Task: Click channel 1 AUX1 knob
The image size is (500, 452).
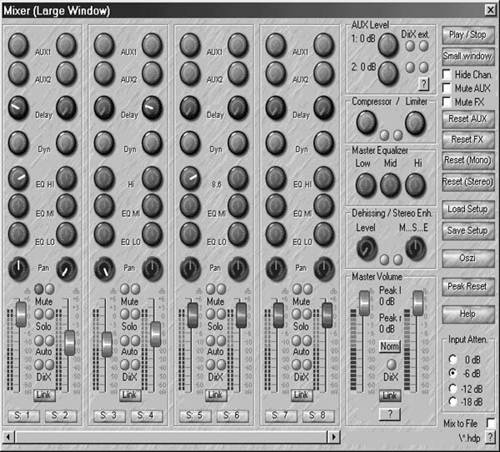Action: 18,45
